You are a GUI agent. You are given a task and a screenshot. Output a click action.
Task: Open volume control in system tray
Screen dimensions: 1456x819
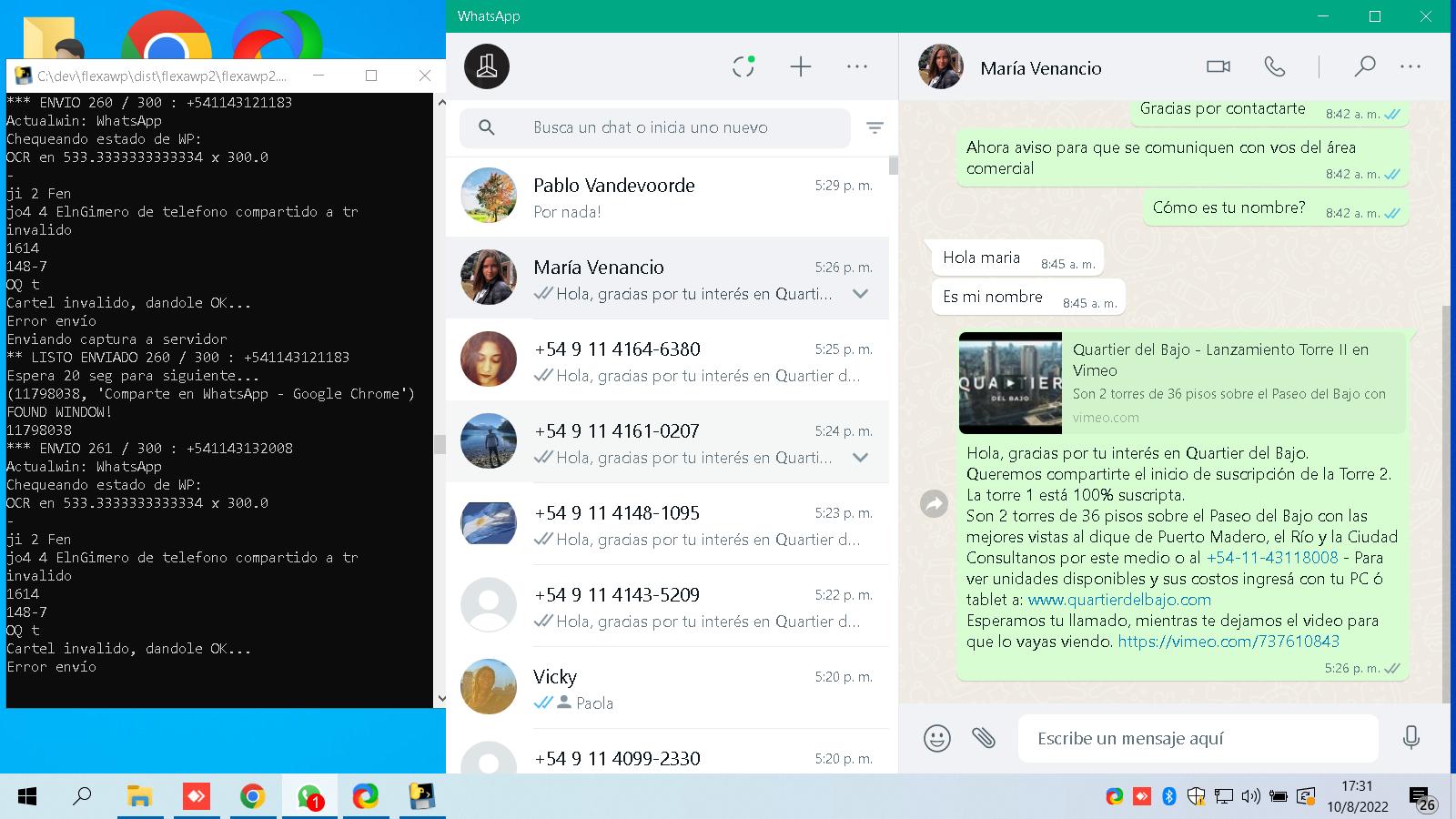(x=1251, y=797)
